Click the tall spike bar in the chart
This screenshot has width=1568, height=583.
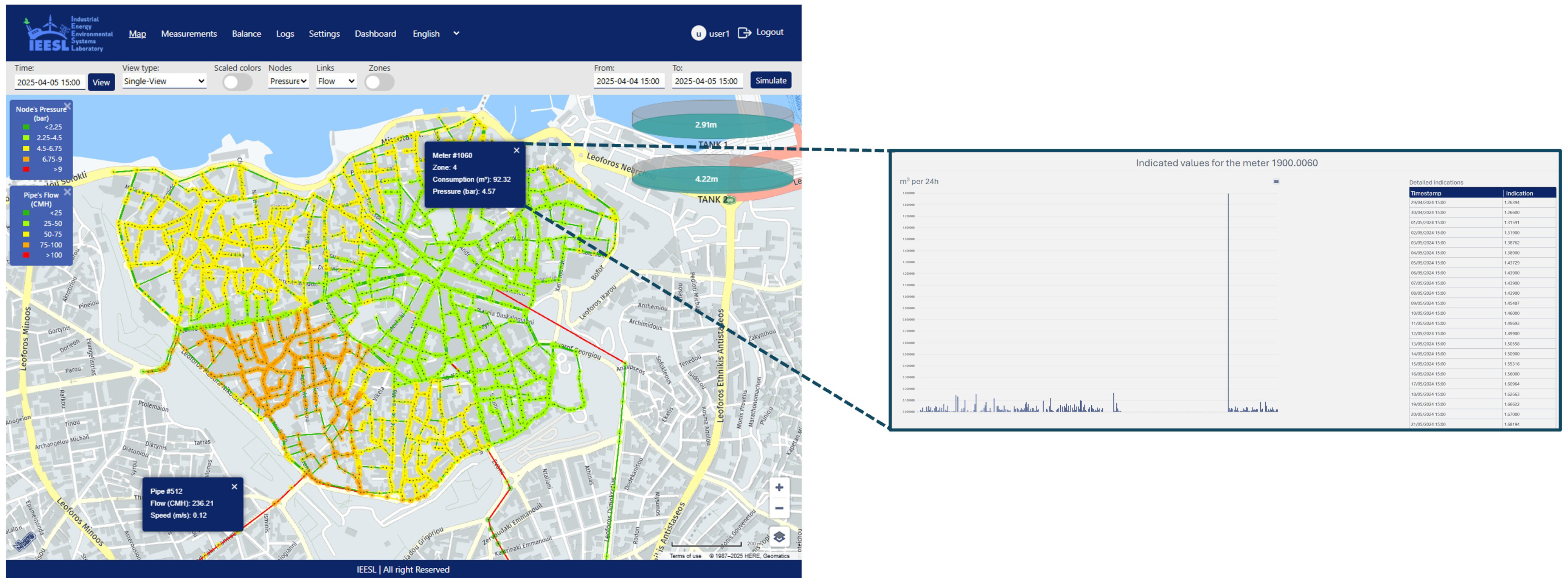[1229, 302]
